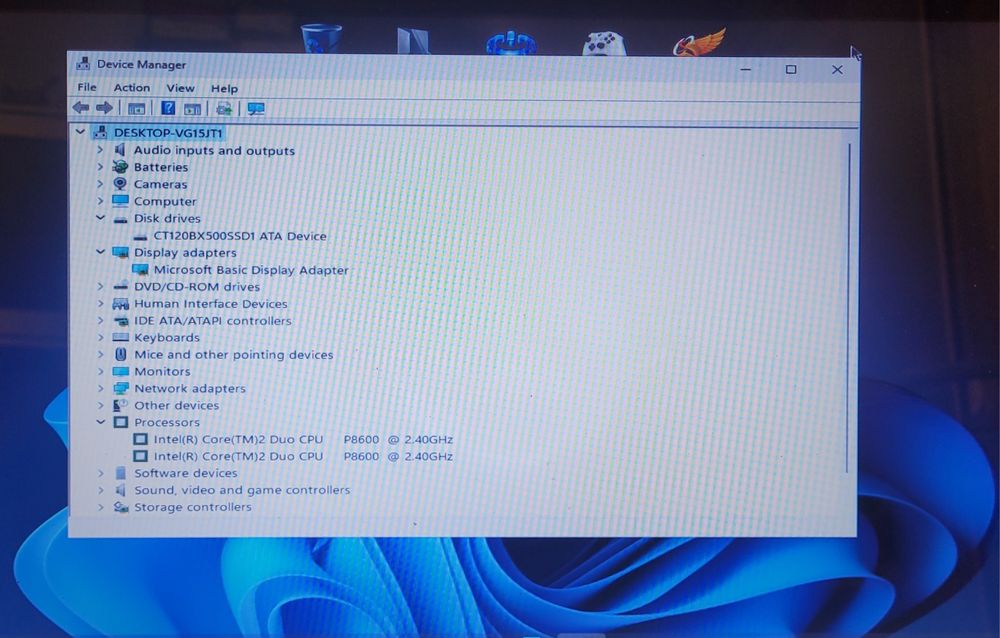
Task: Click the Device Manager title bar icon
Action: [83, 64]
